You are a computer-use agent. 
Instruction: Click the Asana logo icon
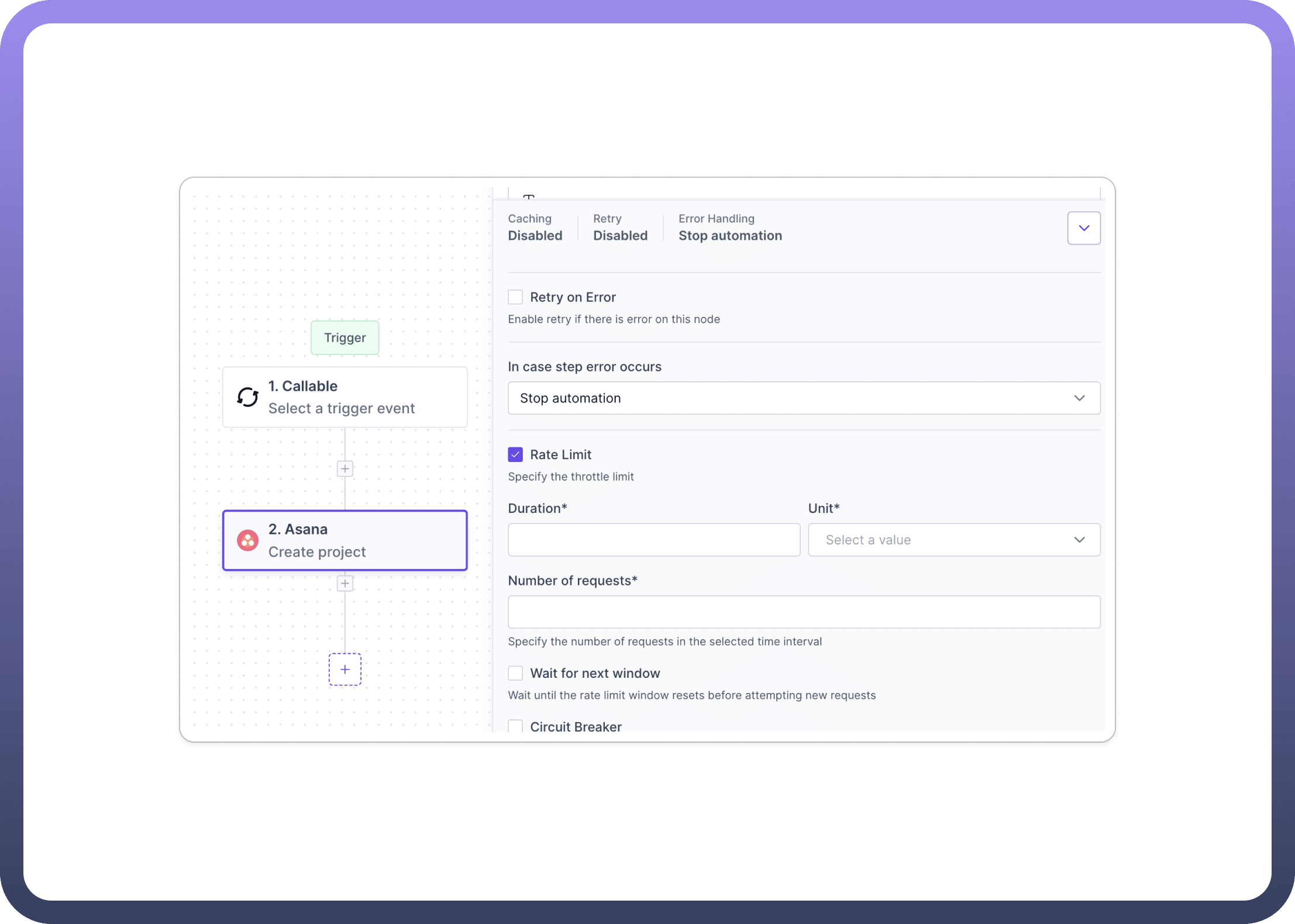tap(247, 540)
